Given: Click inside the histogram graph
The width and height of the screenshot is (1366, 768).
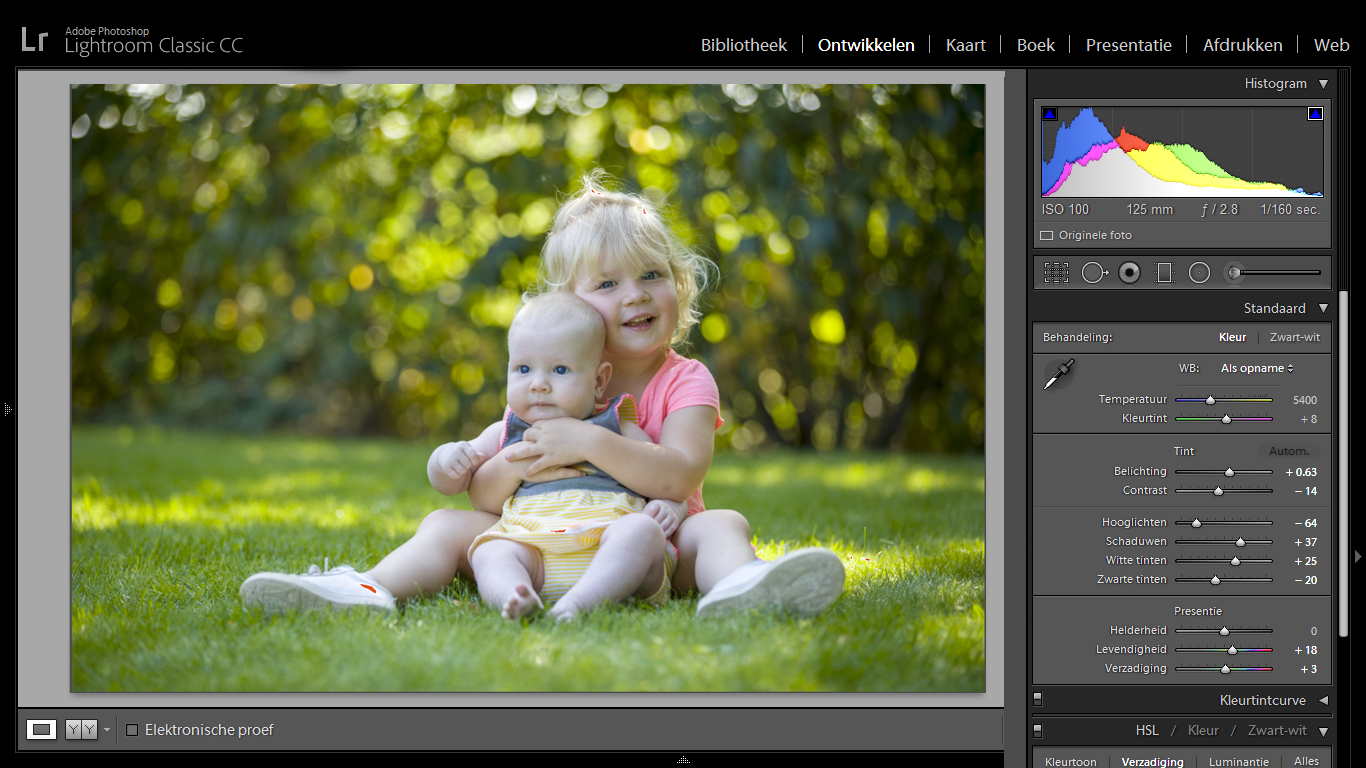Looking at the screenshot, I should (1182, 151).
